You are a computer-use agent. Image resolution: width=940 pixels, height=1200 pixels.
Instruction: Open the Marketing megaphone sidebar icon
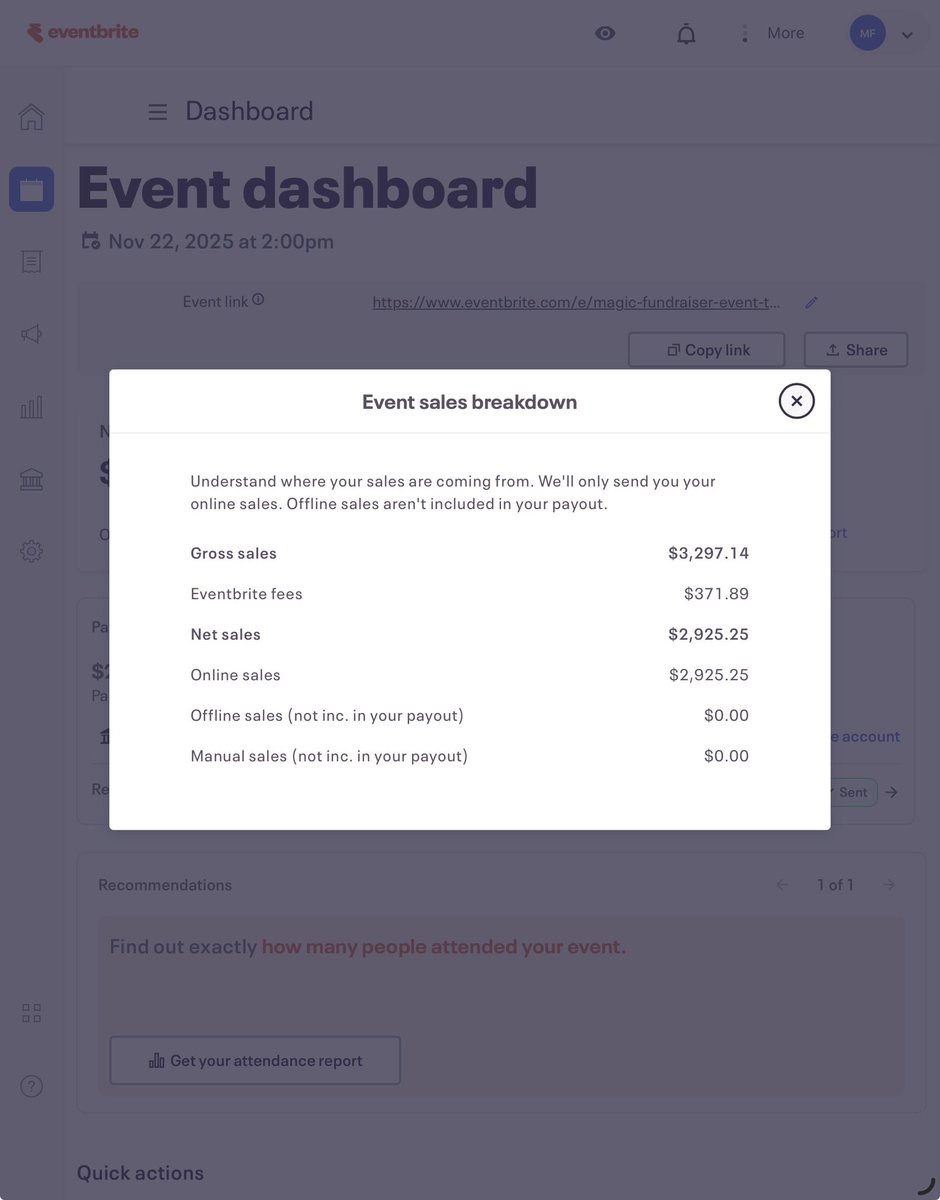tap(32, 334)
